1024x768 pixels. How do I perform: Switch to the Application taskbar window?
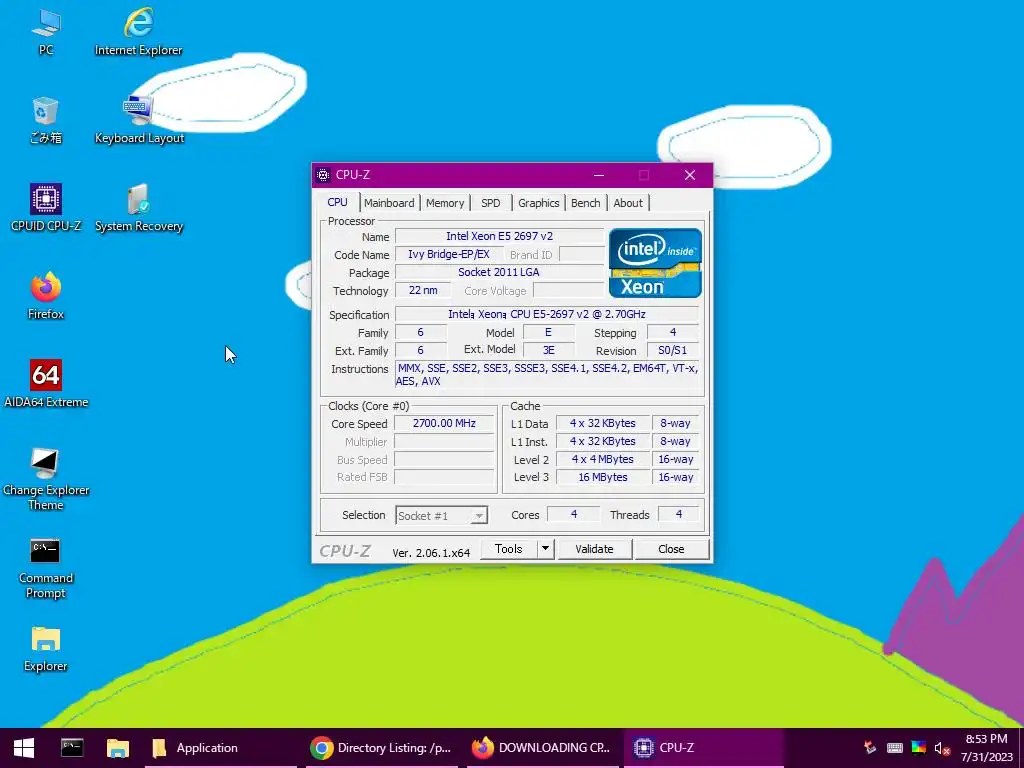pyautogui.click(x=221, y=748)
